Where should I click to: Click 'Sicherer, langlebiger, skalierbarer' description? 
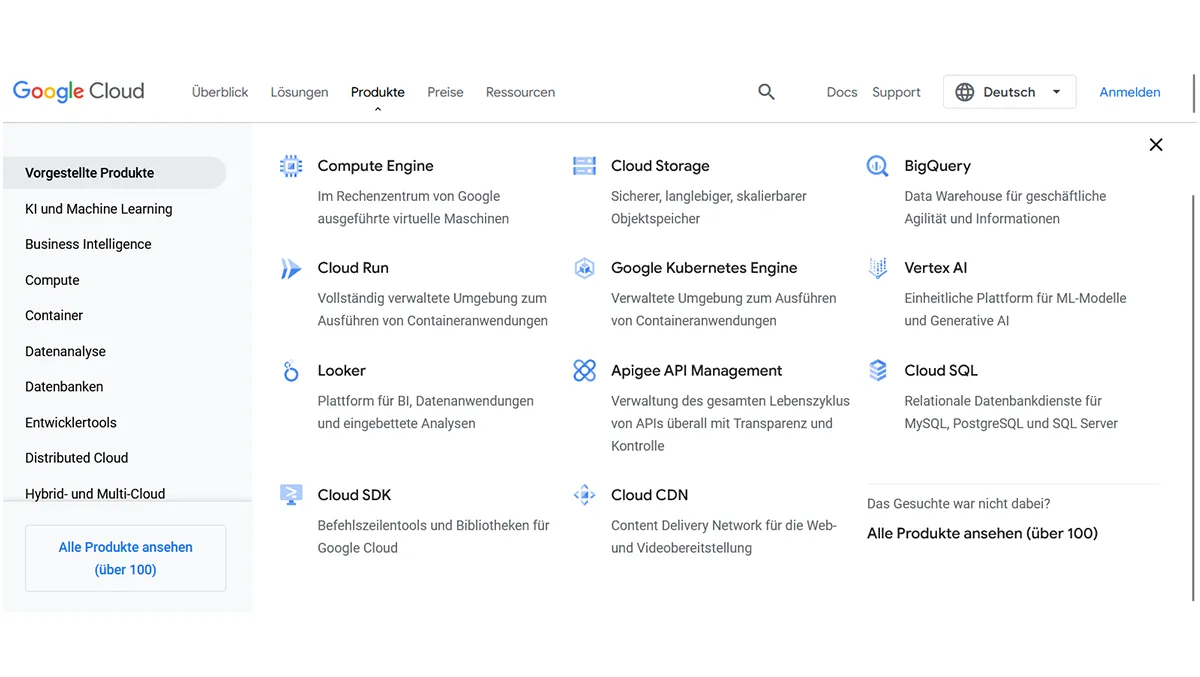click(709, 196)
